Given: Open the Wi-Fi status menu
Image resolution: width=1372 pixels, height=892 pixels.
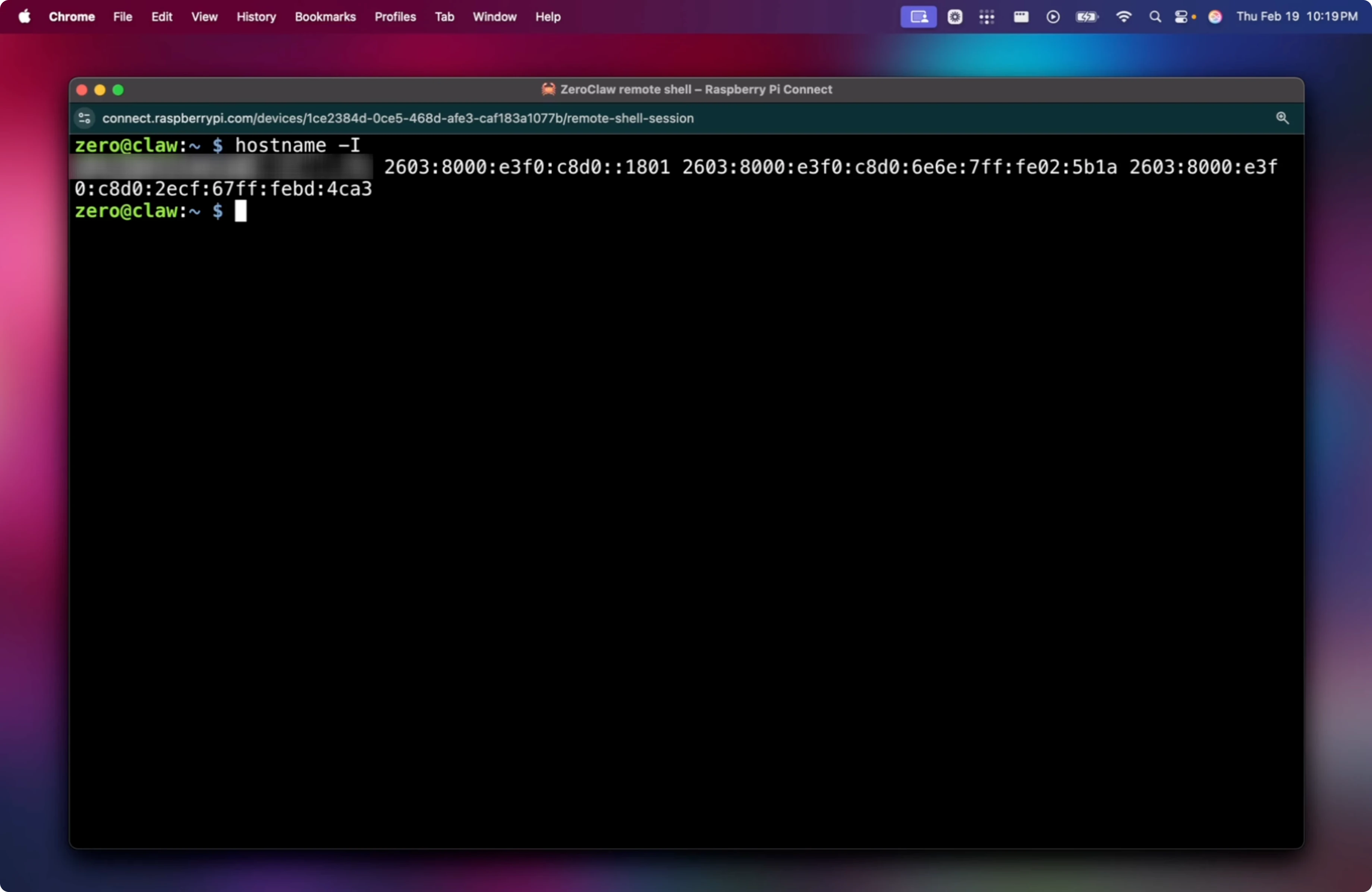Looking at the screenshot, I should pyautogui.click(x=1123, y=17).
